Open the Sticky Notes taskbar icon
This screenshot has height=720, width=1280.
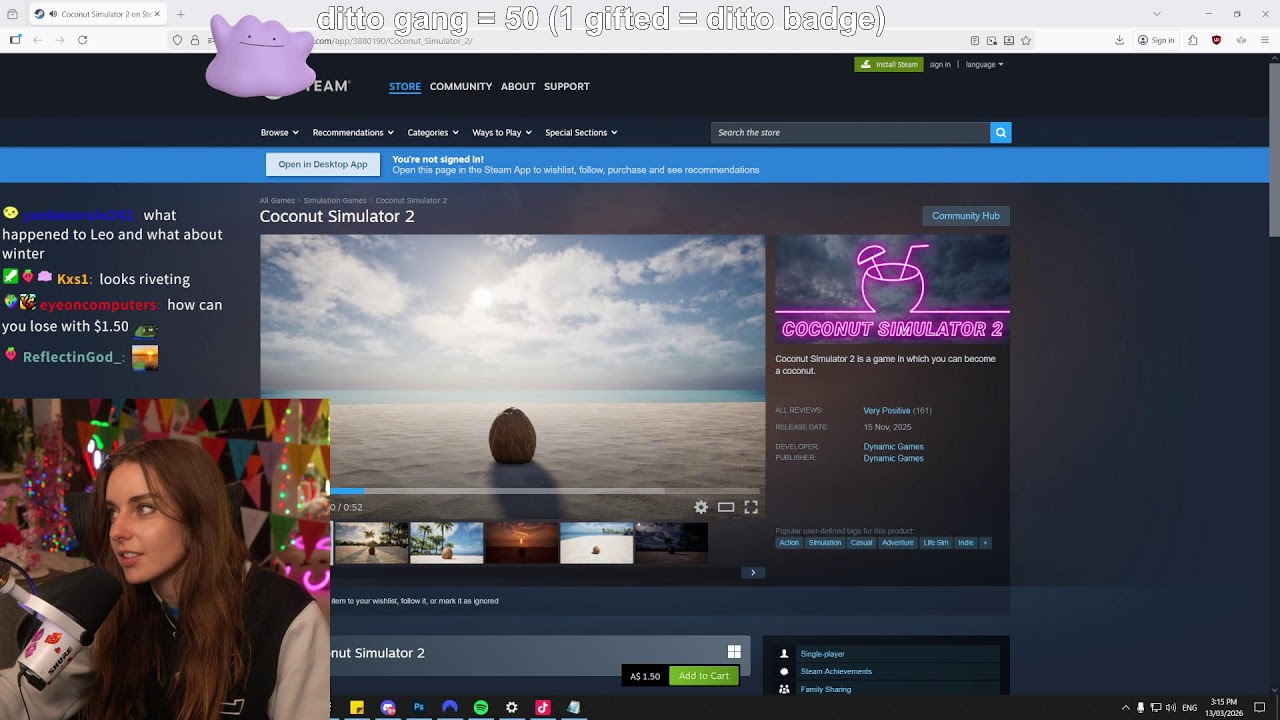tap(357, 707)
